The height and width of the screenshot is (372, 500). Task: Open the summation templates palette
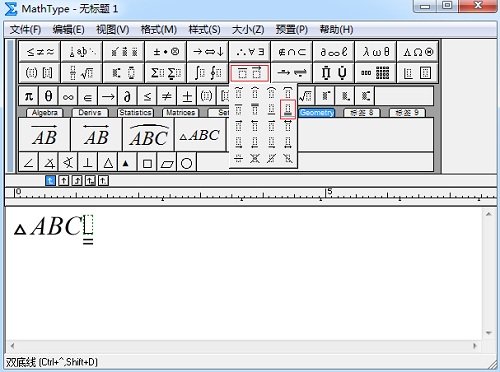coord(166,73)
